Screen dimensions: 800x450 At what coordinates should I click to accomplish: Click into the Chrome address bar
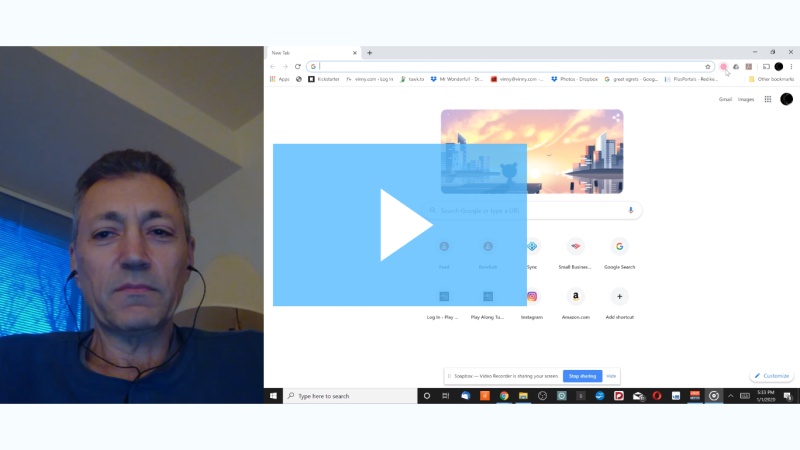(x=510, y=67)
